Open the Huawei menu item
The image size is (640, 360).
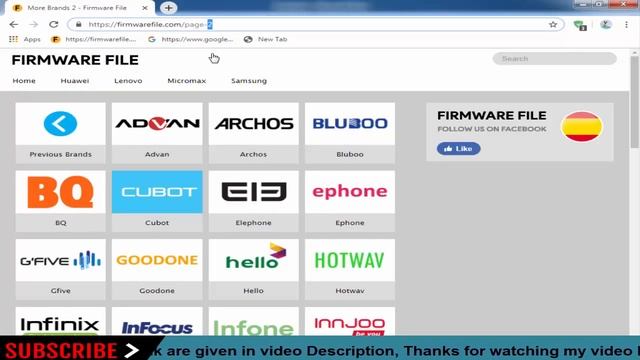(x=75, y=81)
